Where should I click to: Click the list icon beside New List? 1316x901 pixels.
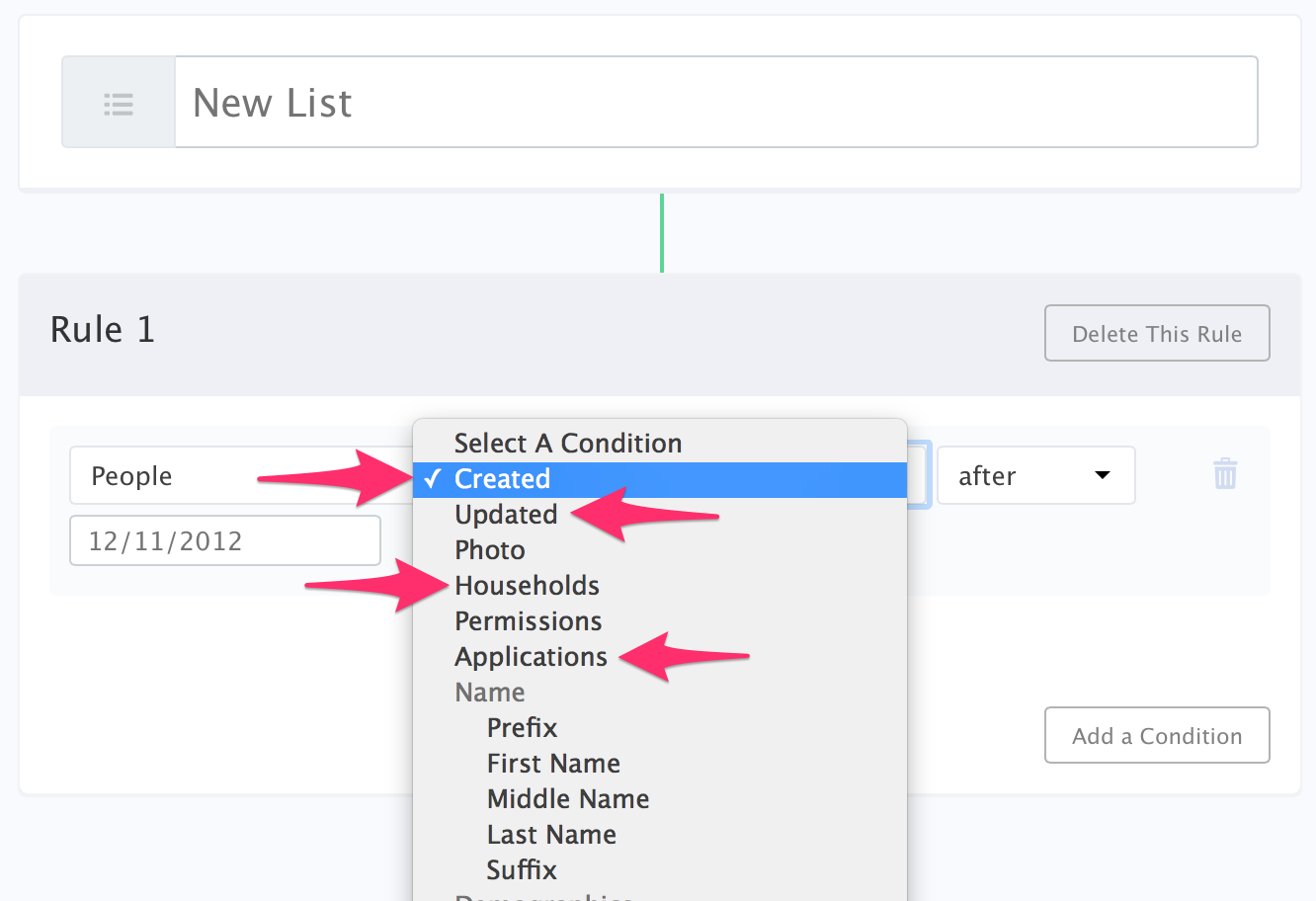pos(119,103)
